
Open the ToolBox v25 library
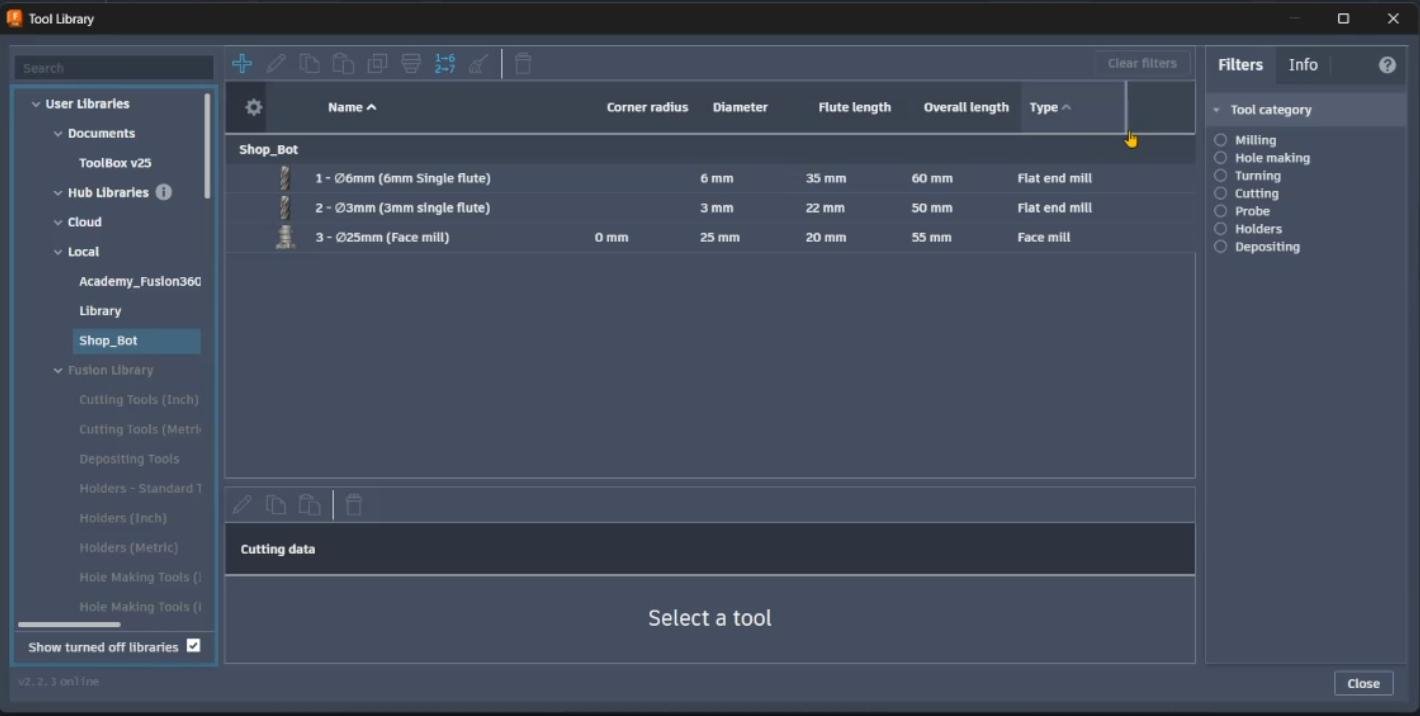click(115, 163)
